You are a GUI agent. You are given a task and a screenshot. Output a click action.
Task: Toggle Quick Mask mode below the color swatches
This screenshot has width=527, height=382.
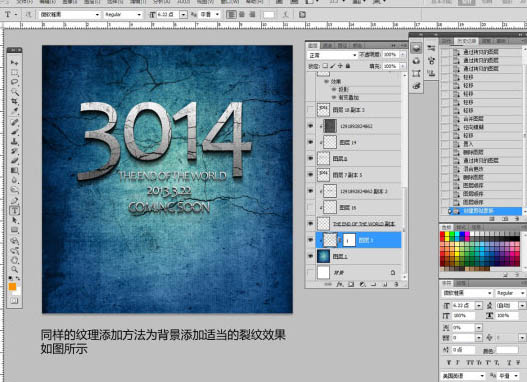pyautogui.click(x=14, y=301)
